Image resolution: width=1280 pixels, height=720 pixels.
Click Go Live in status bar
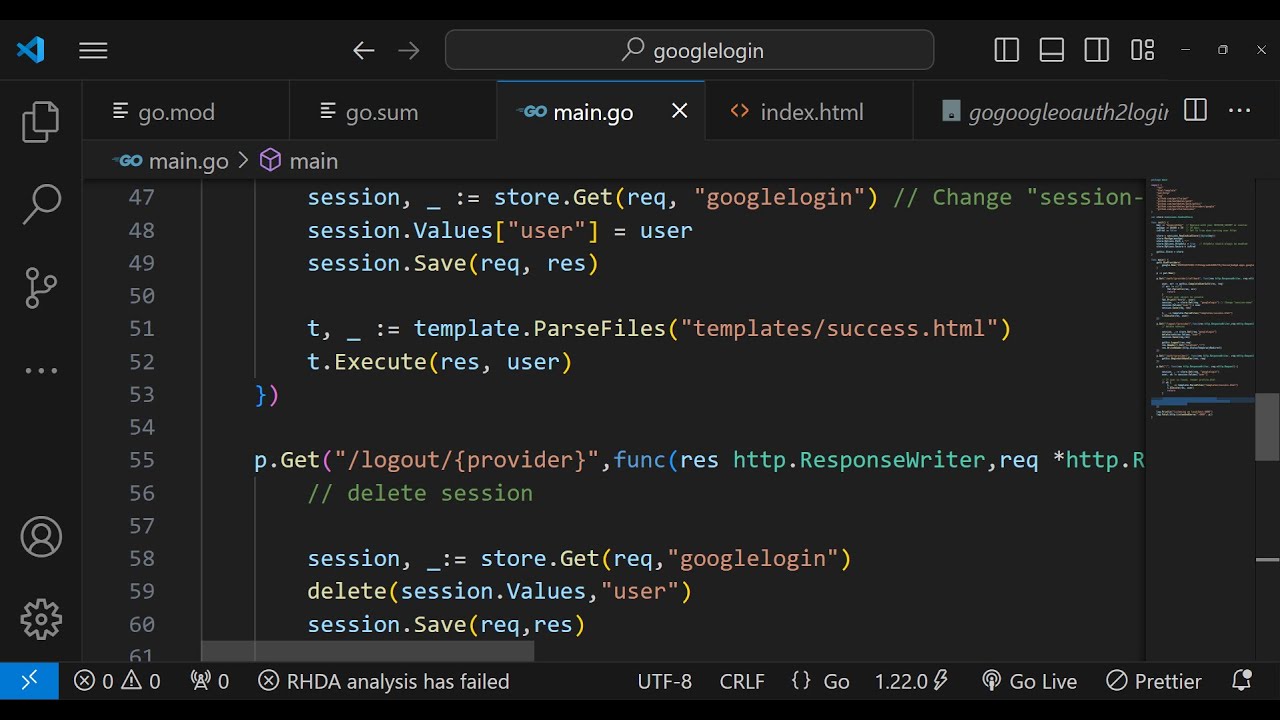[1029, 681]
